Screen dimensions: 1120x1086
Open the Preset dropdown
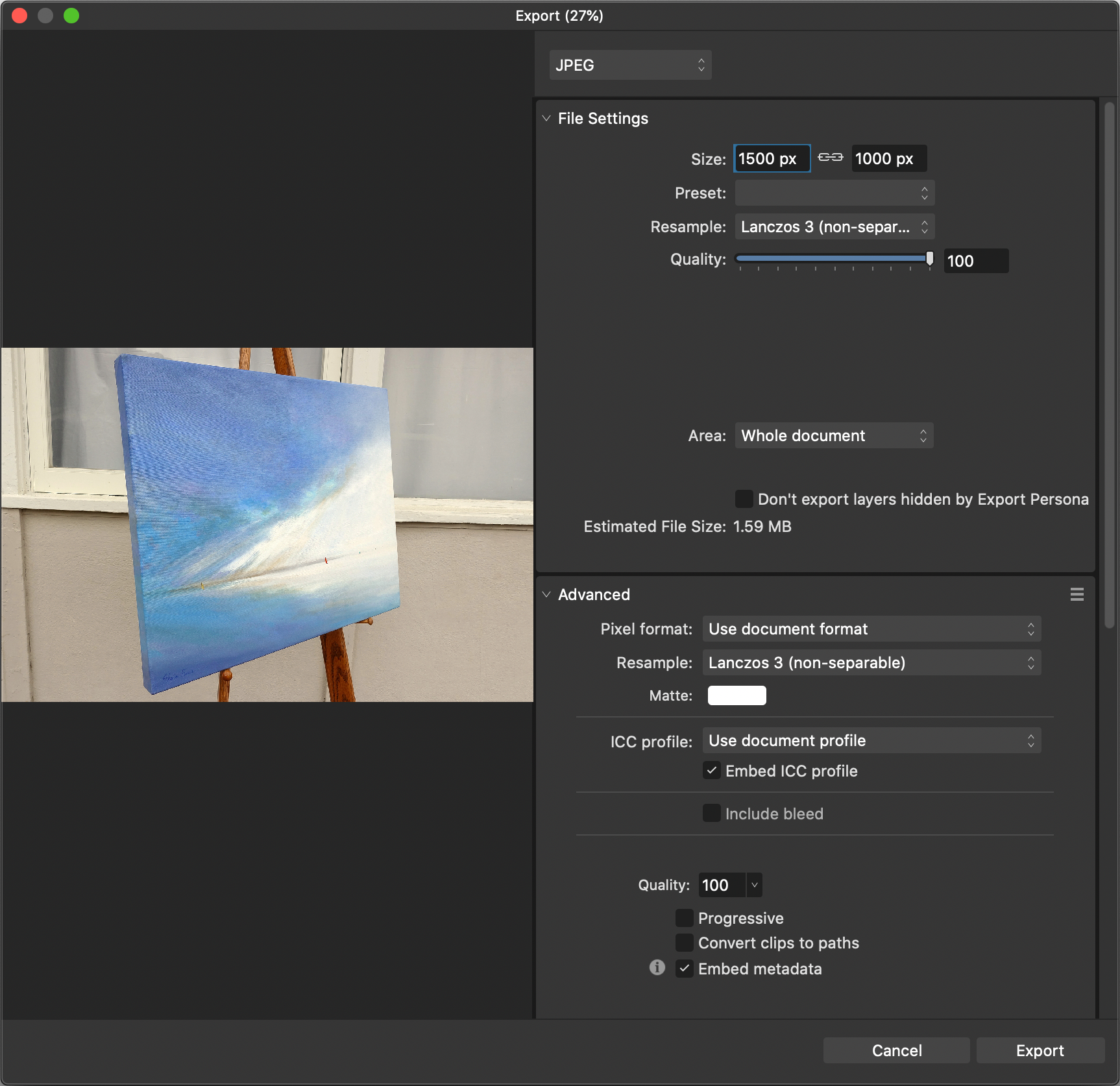tap(834, 193)
